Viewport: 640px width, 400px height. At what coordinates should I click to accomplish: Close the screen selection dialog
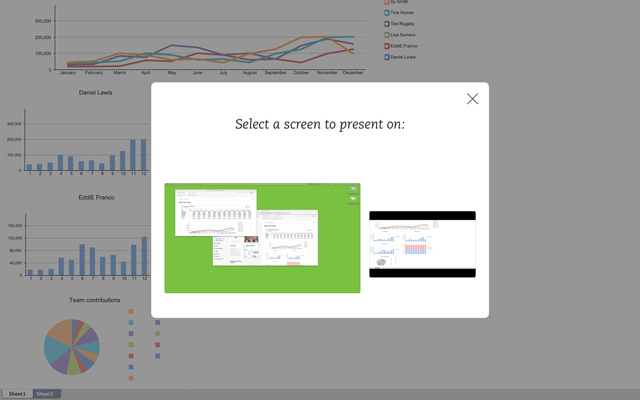coord(472,99)
